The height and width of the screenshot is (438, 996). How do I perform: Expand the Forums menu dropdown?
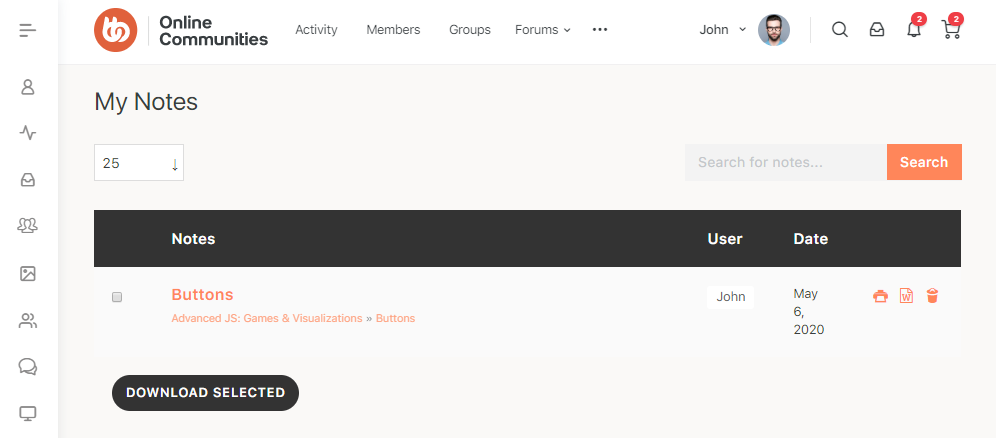point(542,30)
